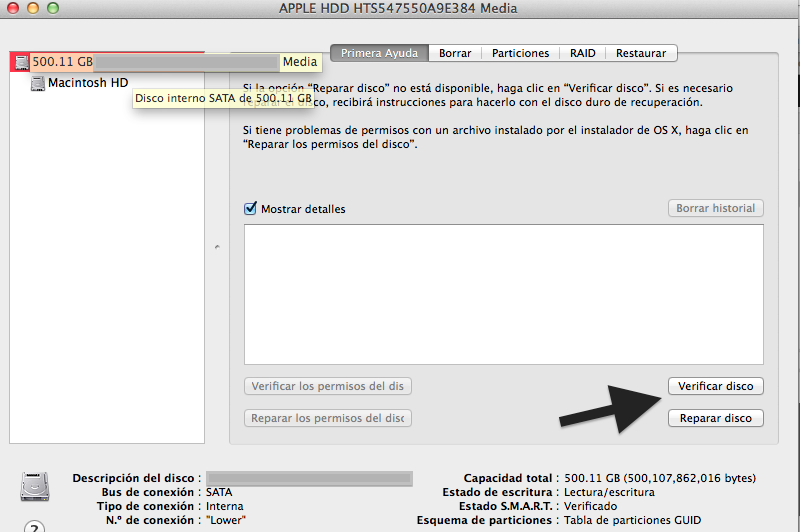The height and width of the screenshot is (532, 800).
Task: Start Verificar disco
Action: click(x=715, y=386)
